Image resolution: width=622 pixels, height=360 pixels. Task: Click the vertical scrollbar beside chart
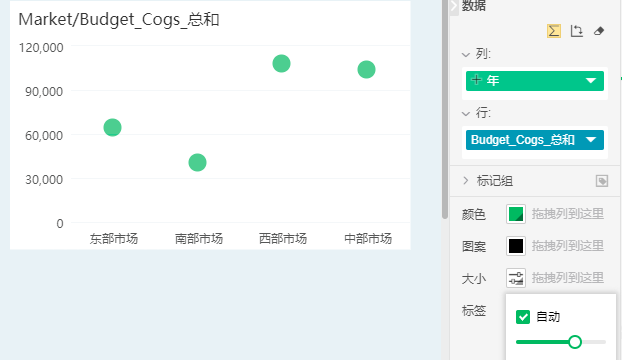[x=445, y=109]
